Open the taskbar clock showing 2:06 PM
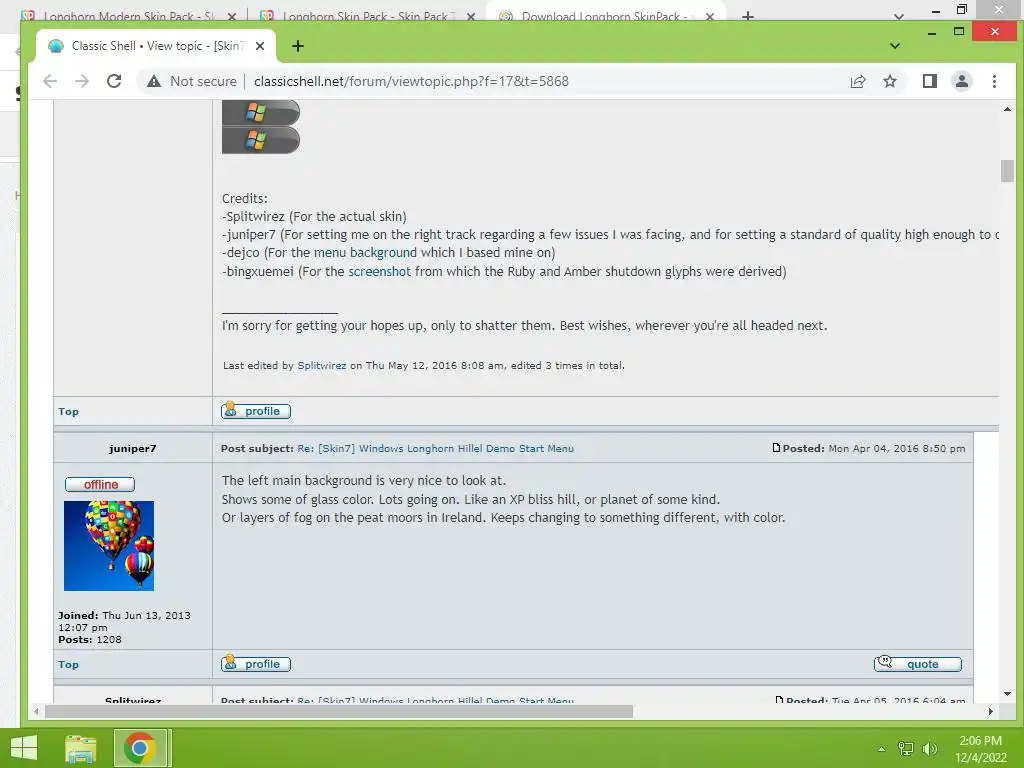The height and width of the screenshot is (768, 1024). tap(981, 749)
